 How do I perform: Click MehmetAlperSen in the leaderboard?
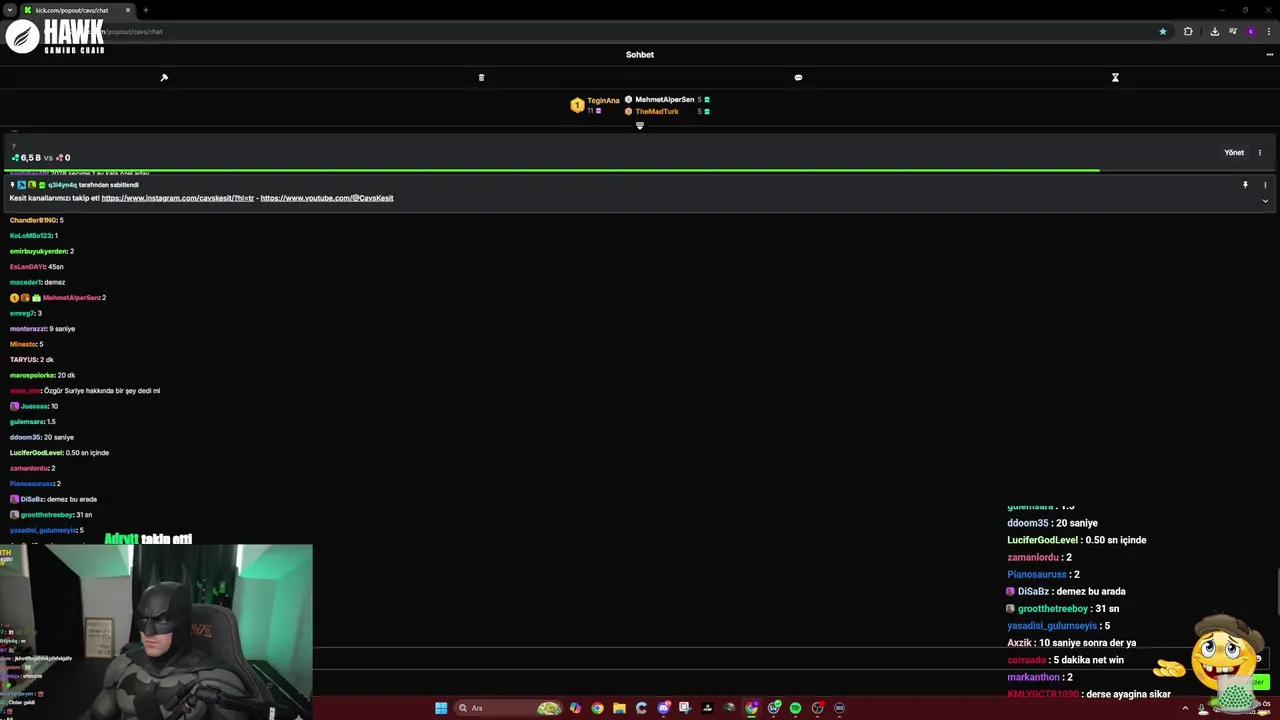(x=664, y=99)
